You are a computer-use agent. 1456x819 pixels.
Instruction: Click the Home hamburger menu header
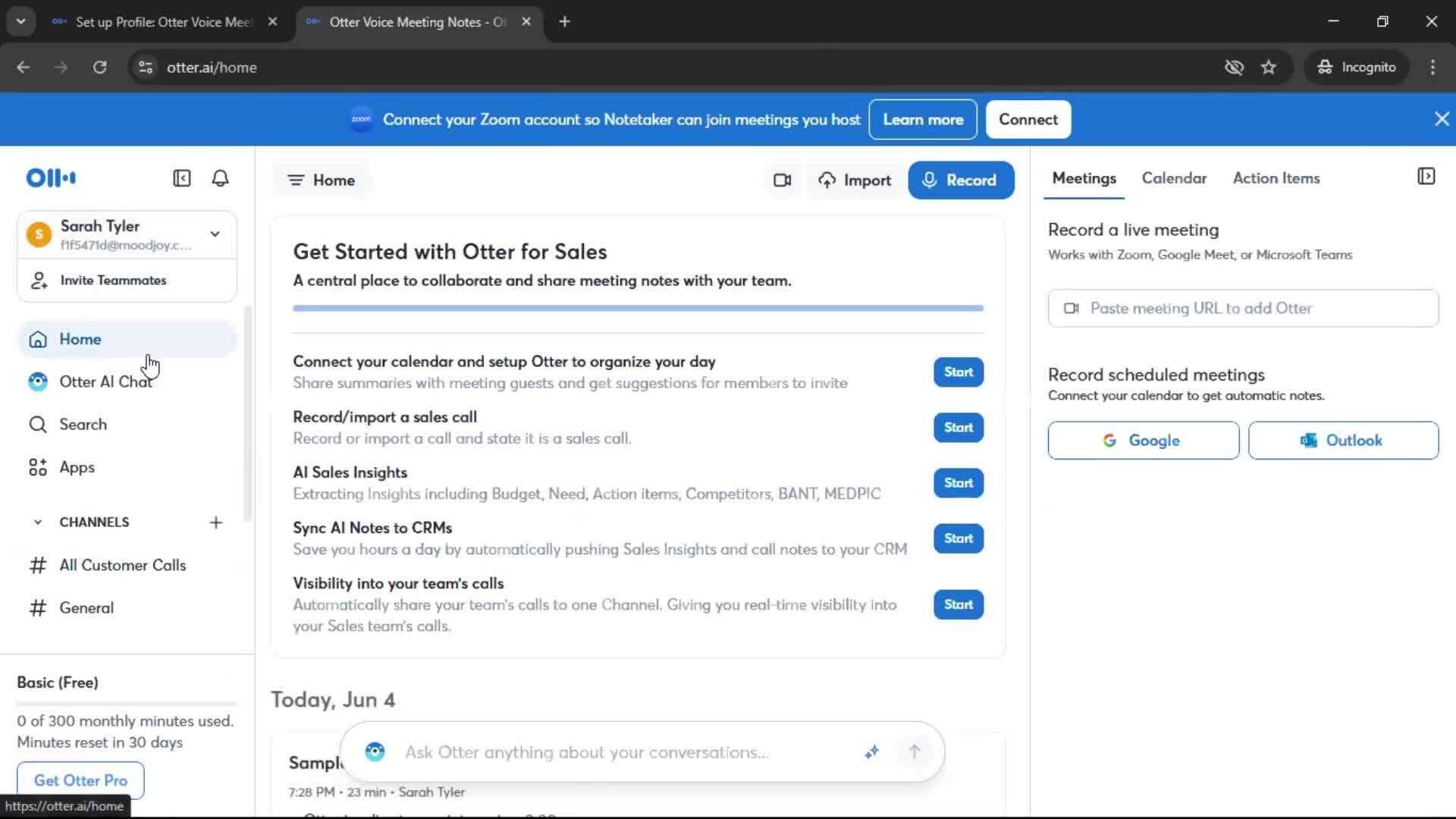tap(322, 180)
